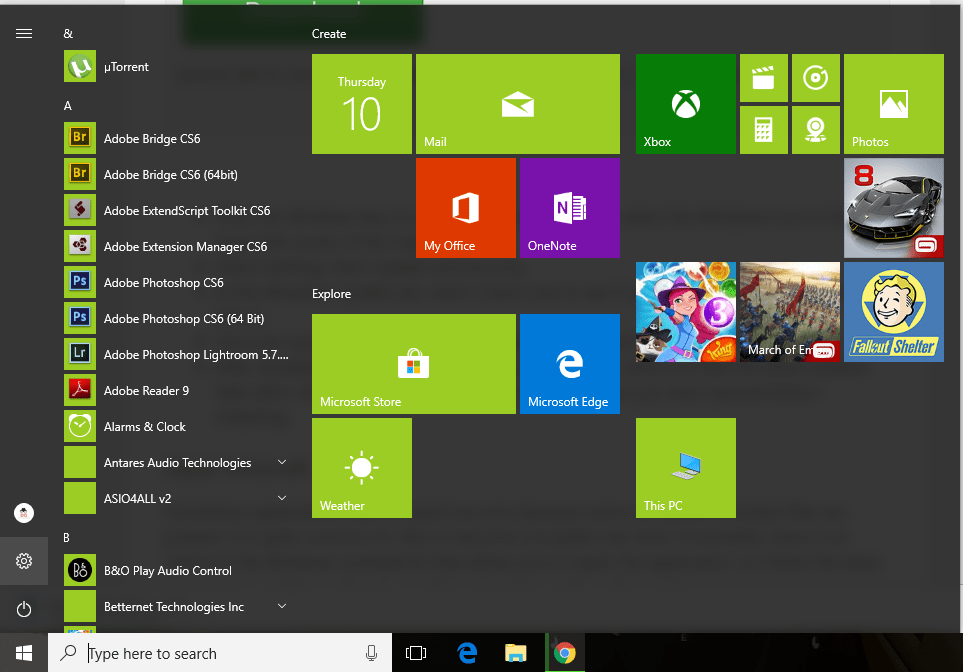This screenshot has width=963, height=672.
Task: Open B&O Play Audio Control
Action: (178, 571)
